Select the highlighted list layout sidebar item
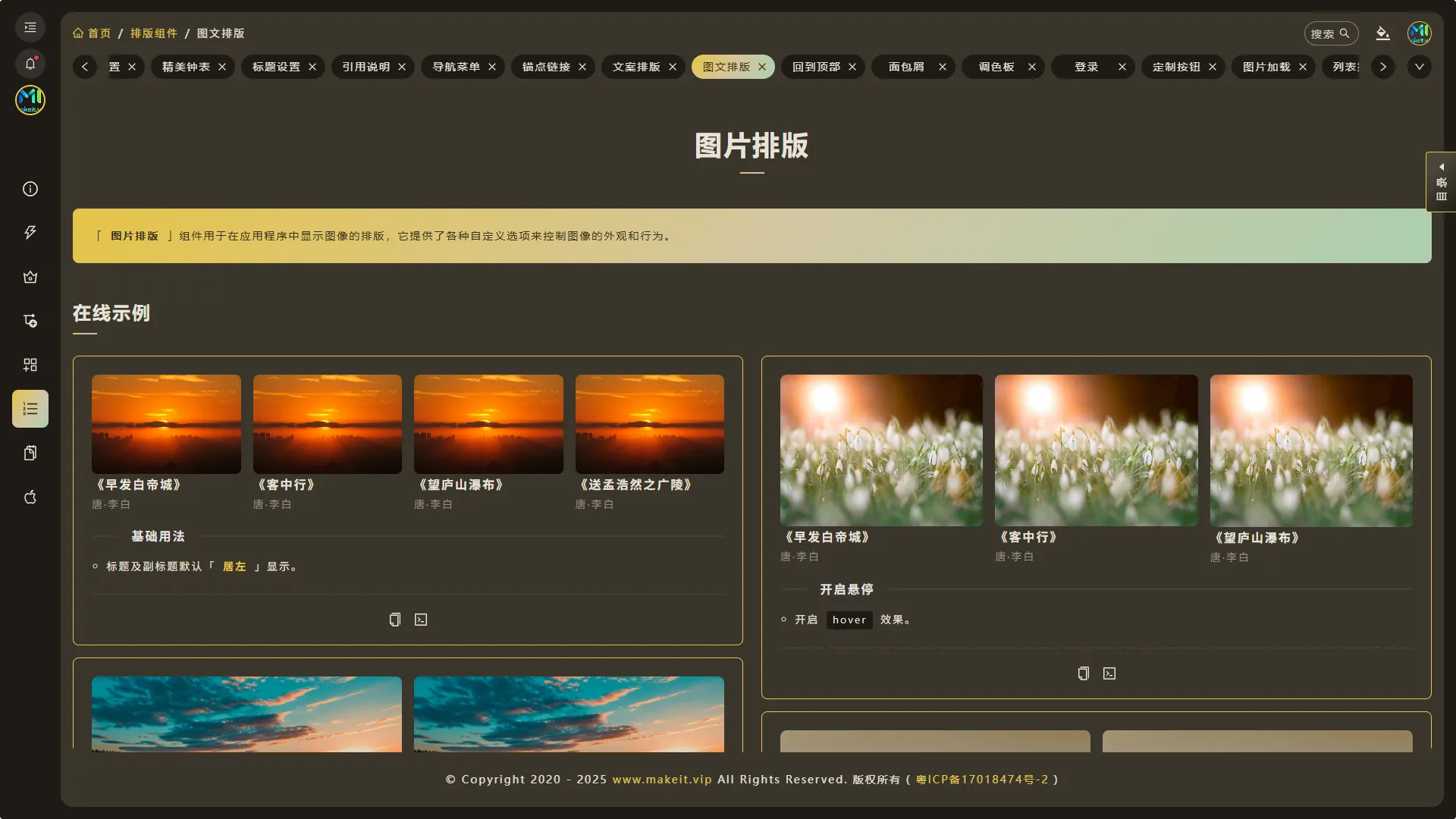This screenshot has width=1456, height=819. click(30, 409)
